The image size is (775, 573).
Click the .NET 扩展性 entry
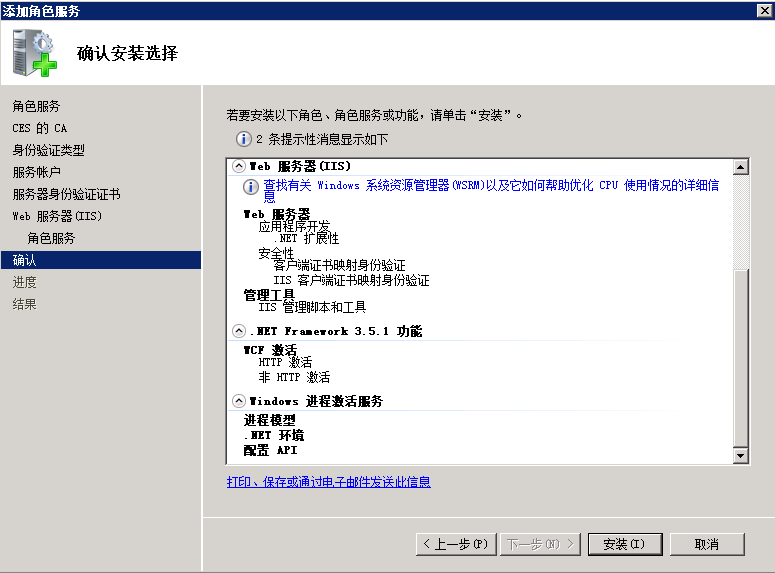(x=306, y=239)
